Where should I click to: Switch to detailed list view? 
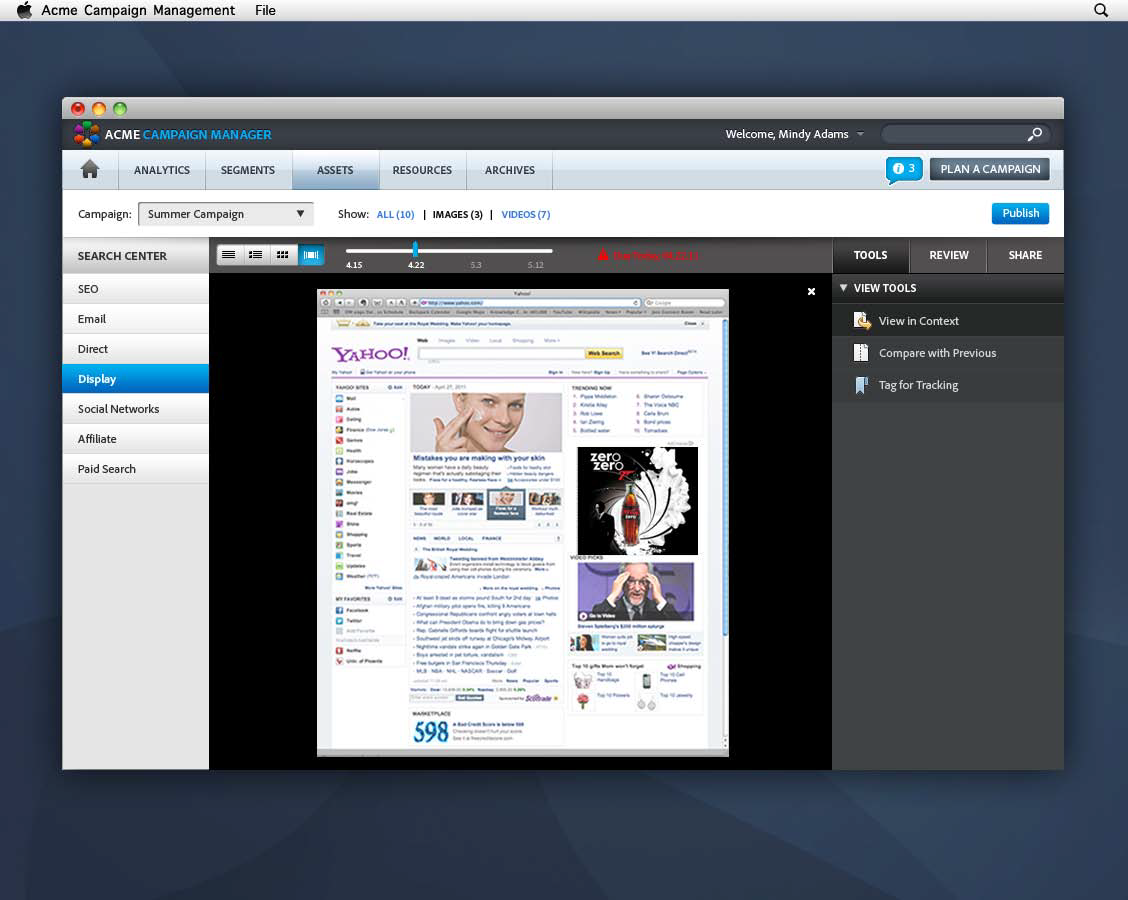coord(255,255)
